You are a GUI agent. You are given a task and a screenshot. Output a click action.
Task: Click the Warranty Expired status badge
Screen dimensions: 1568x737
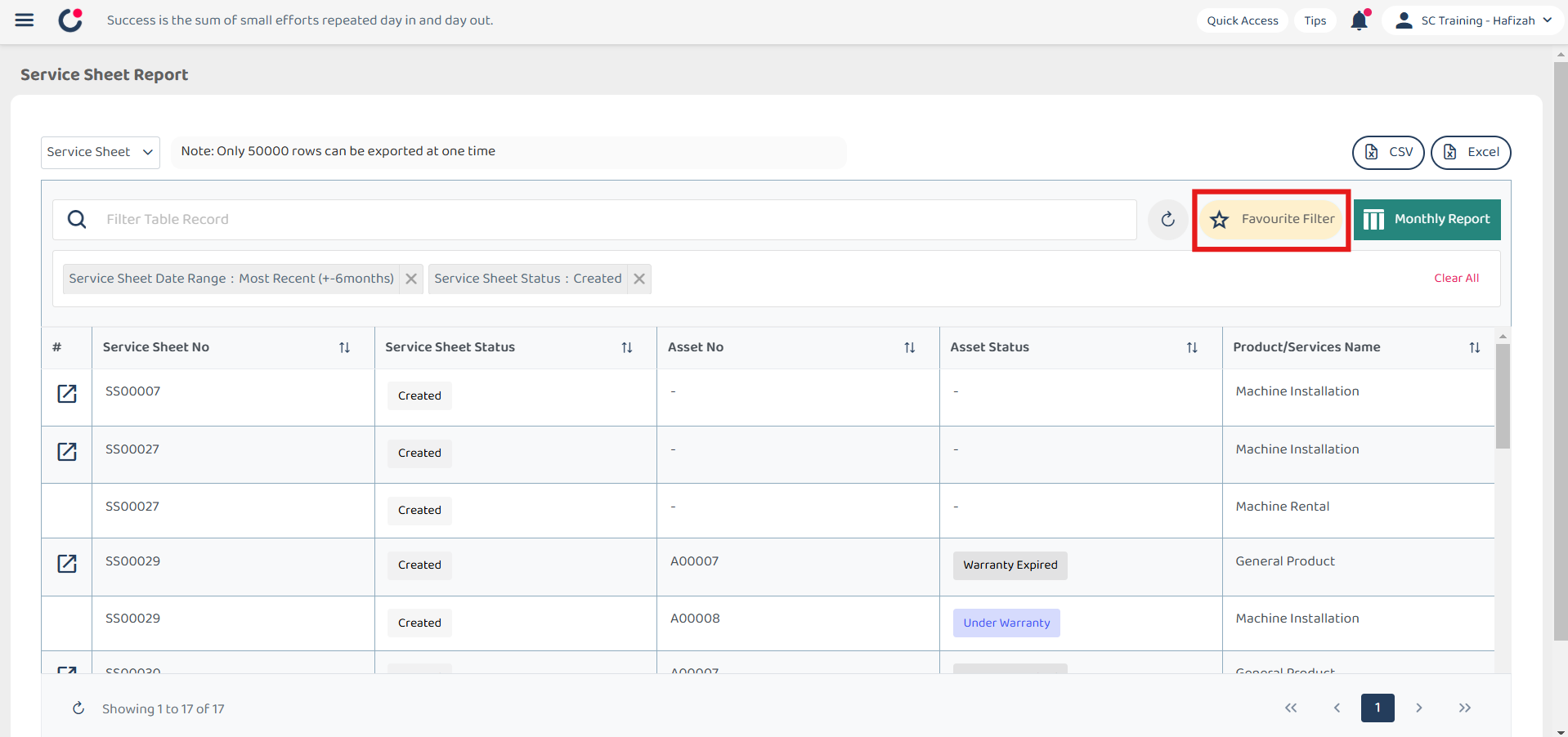1010,565
